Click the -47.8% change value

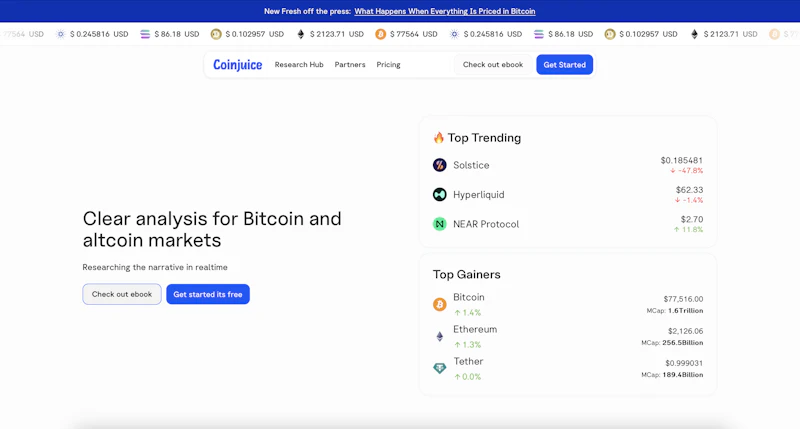coord(687,170)
